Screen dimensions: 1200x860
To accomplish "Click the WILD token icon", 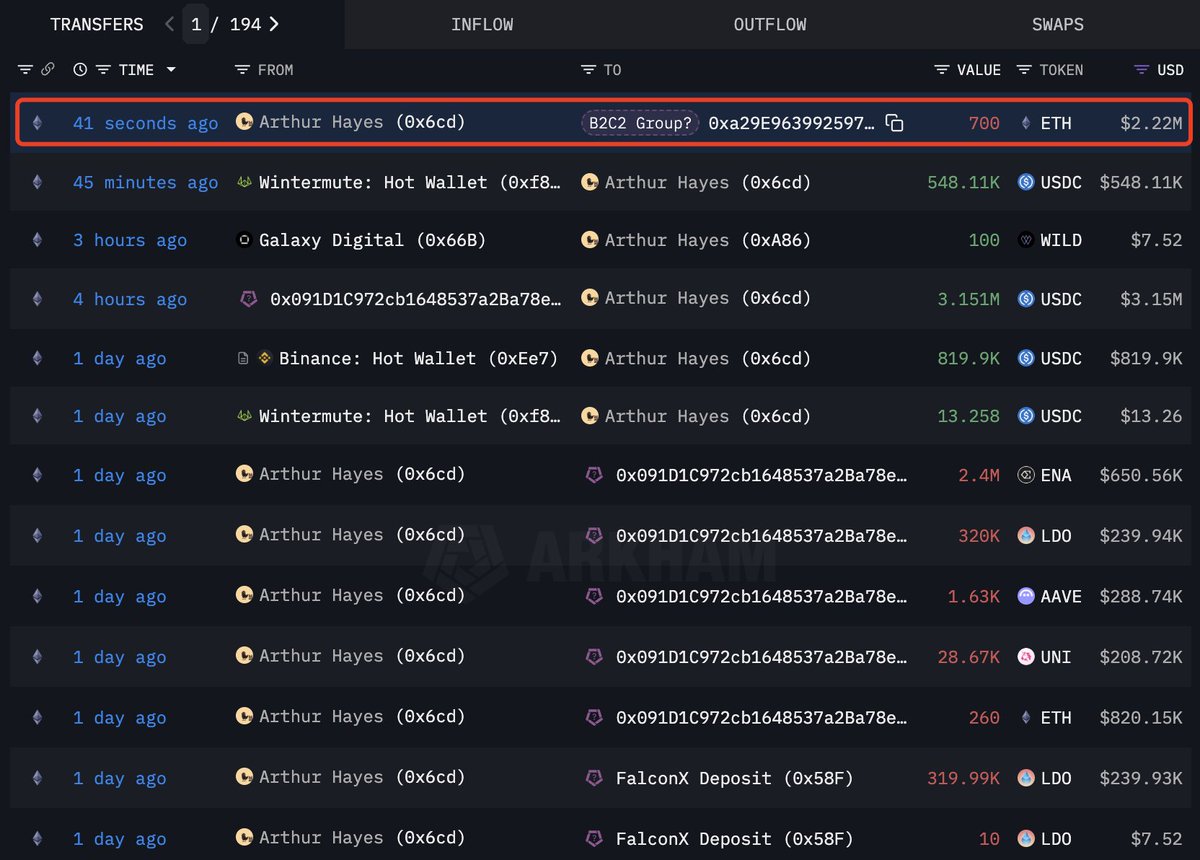I will tap(1025, 240).
